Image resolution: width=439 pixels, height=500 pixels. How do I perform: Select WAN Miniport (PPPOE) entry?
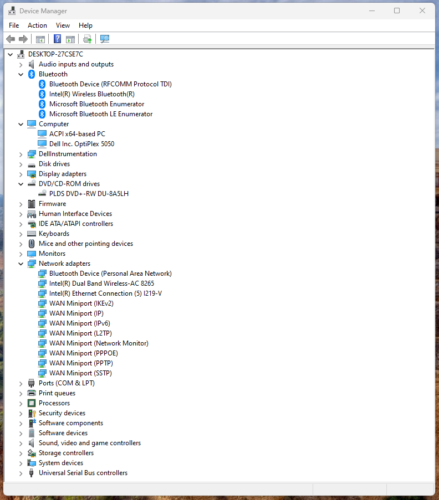[x=84, y=353]
